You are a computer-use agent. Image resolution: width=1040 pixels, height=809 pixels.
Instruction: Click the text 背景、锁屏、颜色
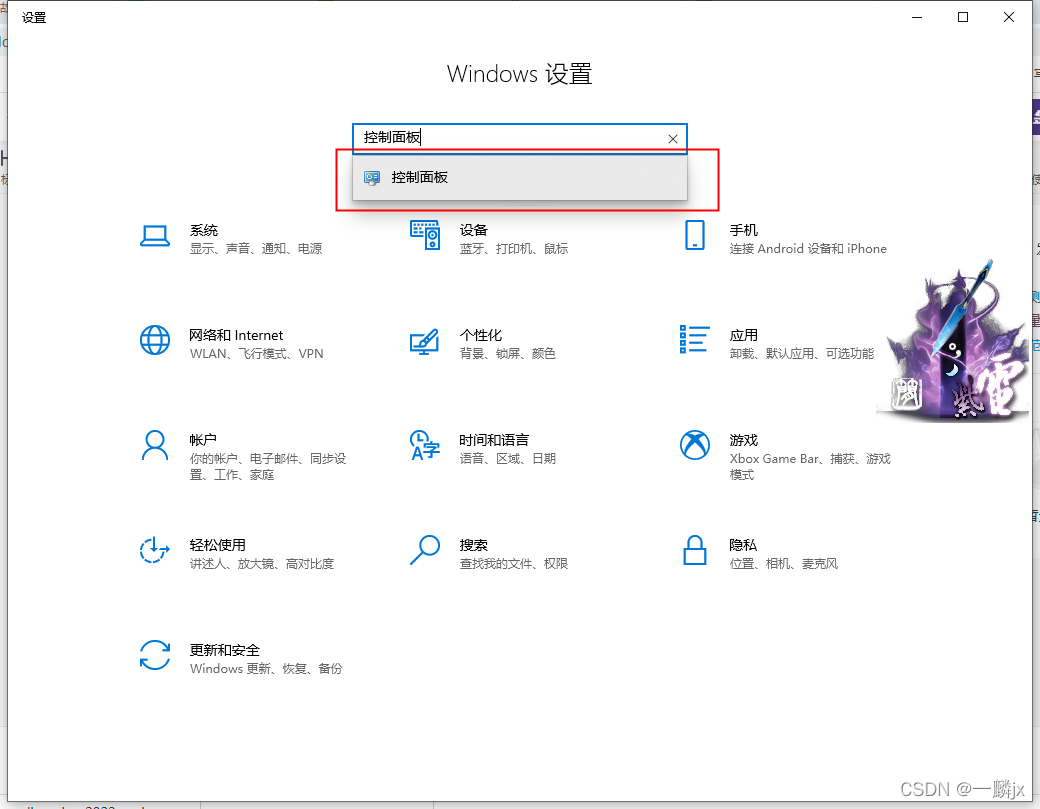(x=507, y=353)
